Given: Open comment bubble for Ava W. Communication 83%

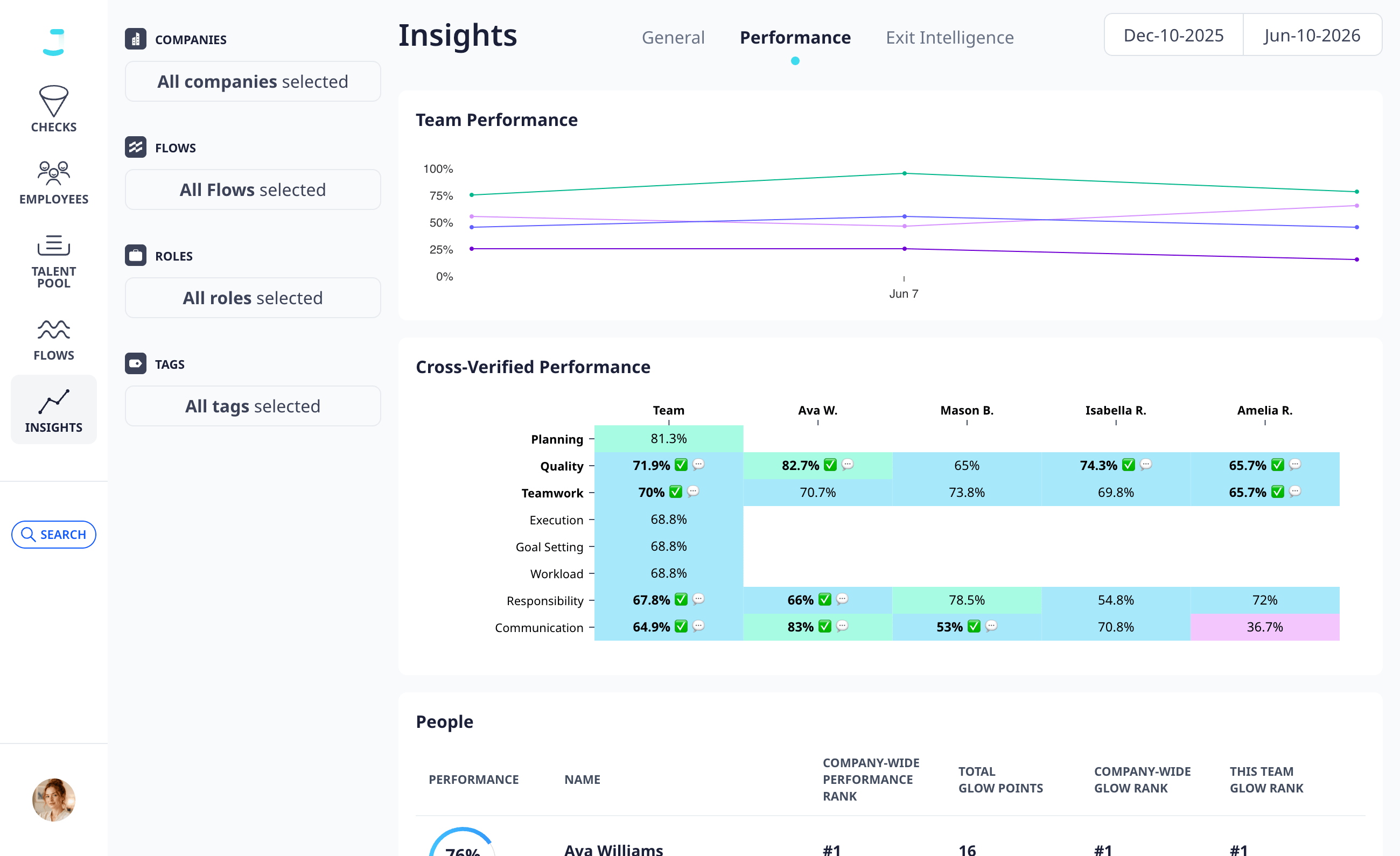Looking at the screenshot, I should (x=843, y=626).
